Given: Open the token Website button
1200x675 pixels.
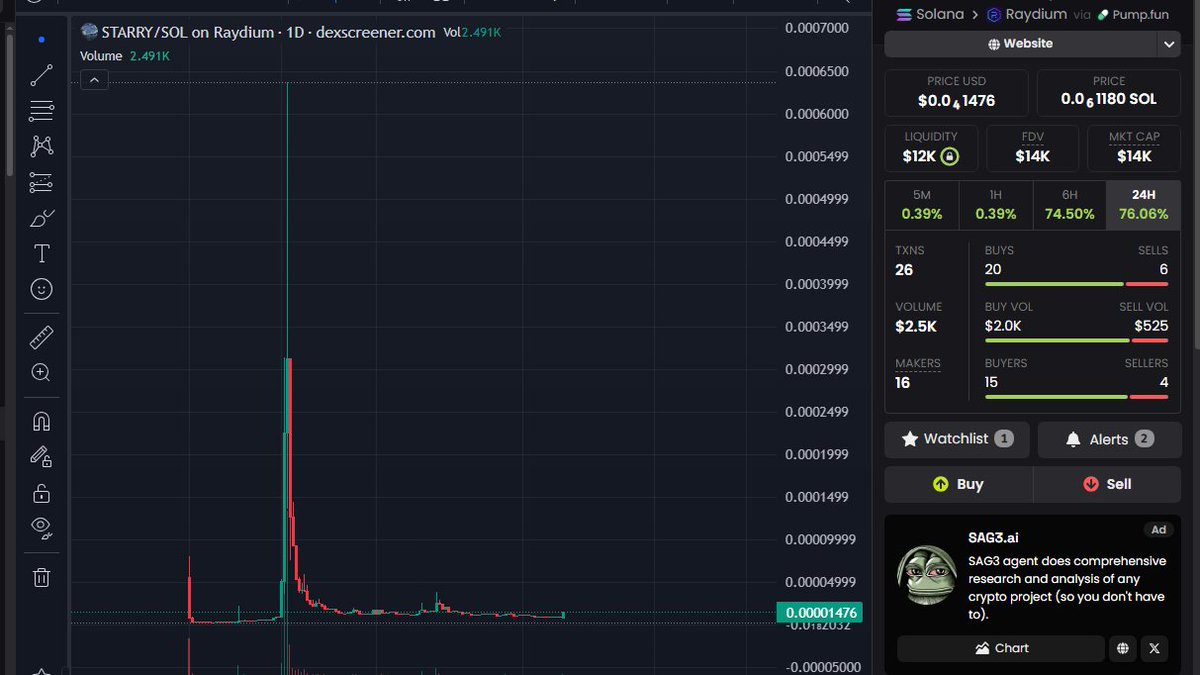Looking at the screenshot, I should pyautogui.click(x=1021, y=44).
